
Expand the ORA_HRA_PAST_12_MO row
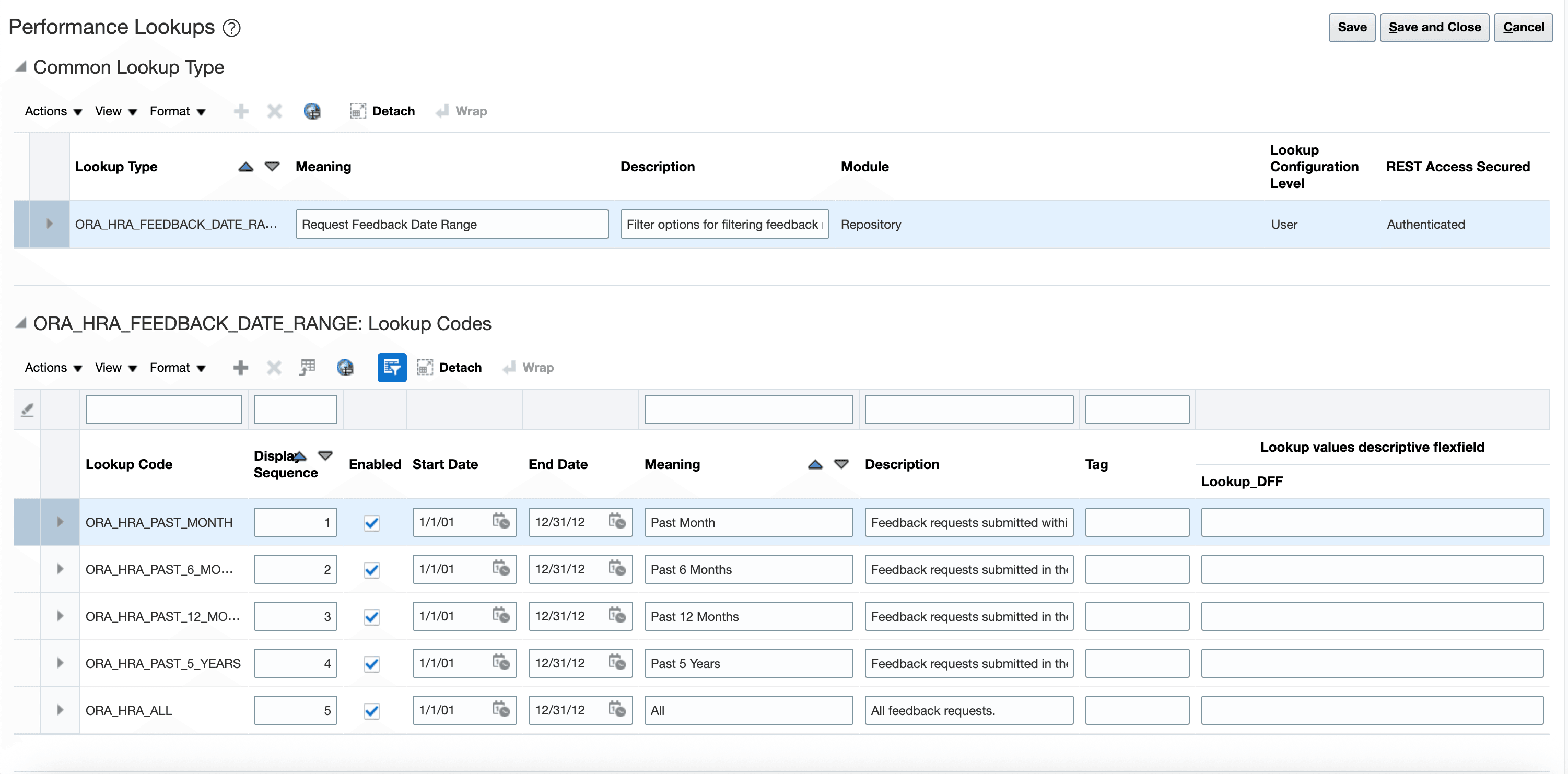point(60,616)
